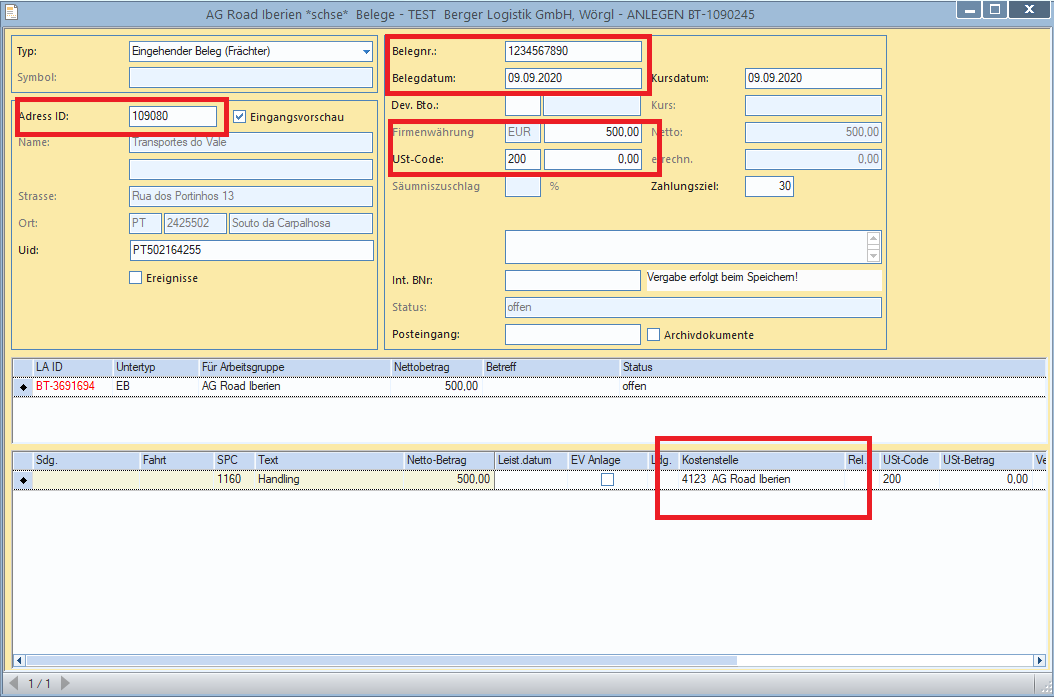Tick the EV Anlage checkbox in Handling row
The height and width of the screenshot is (697, 1054).
tap(607, 480)
